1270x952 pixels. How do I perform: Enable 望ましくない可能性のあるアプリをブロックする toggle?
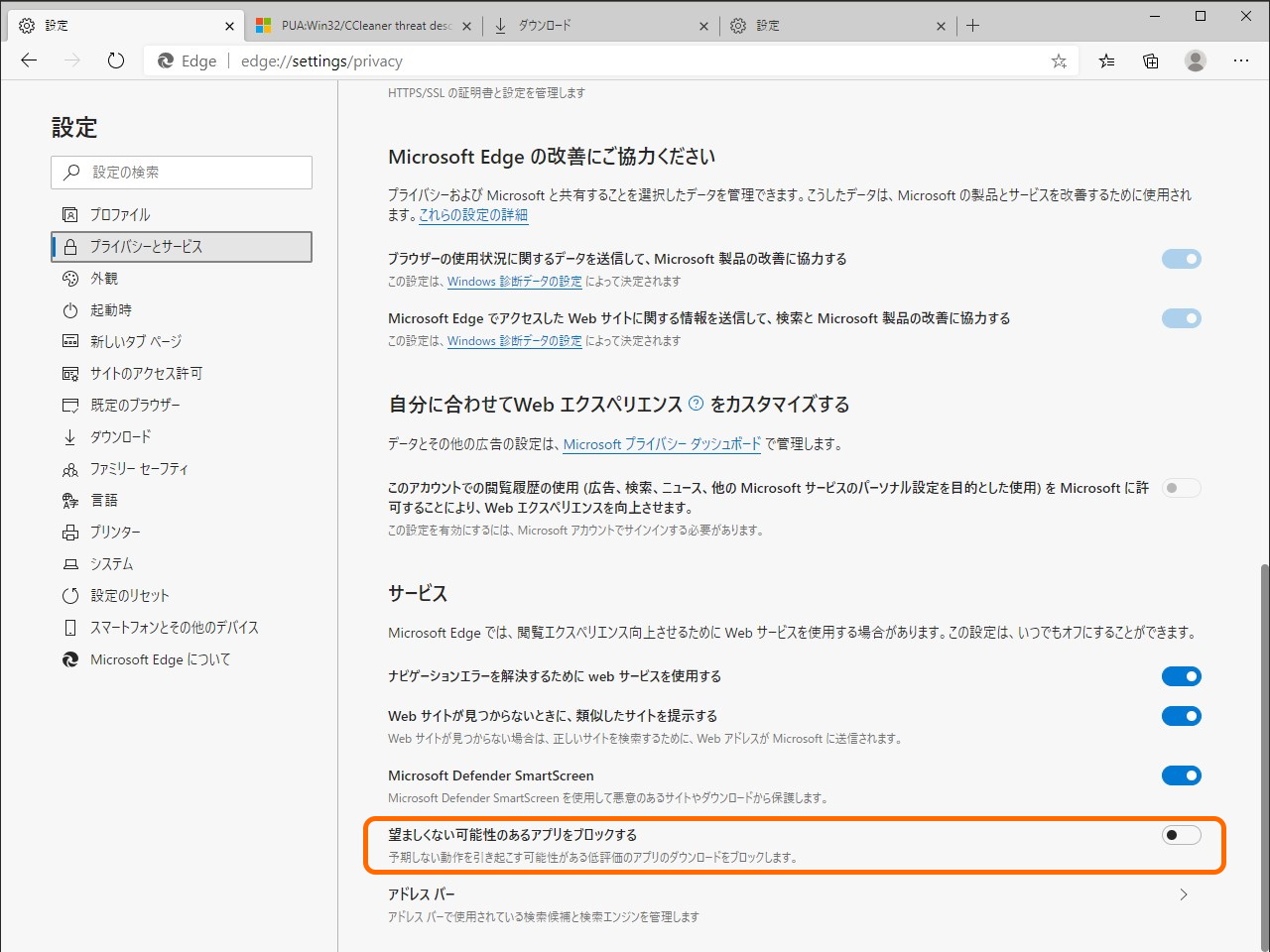[1182, 835]
